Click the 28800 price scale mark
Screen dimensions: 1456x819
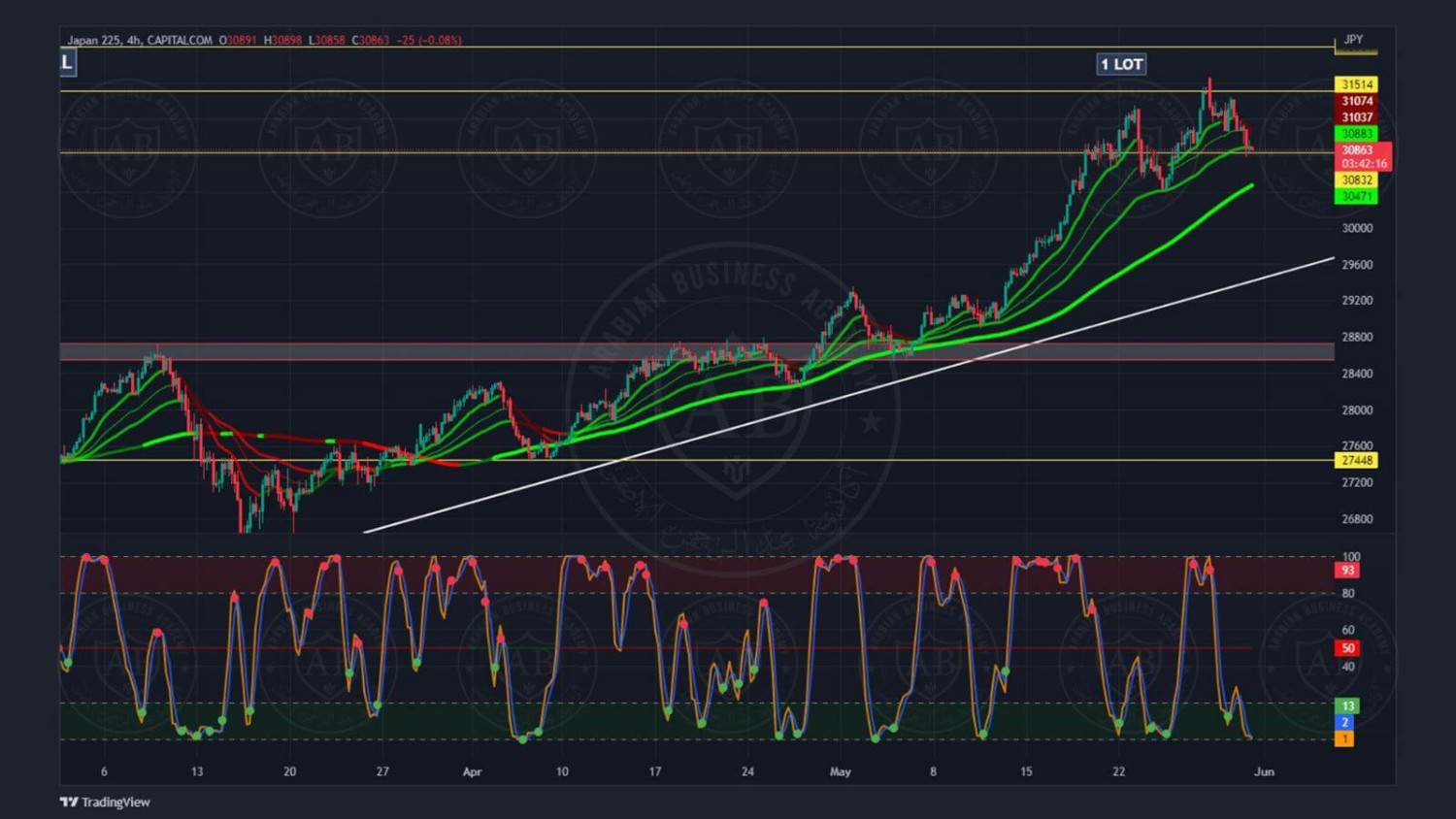[1357, 337]
